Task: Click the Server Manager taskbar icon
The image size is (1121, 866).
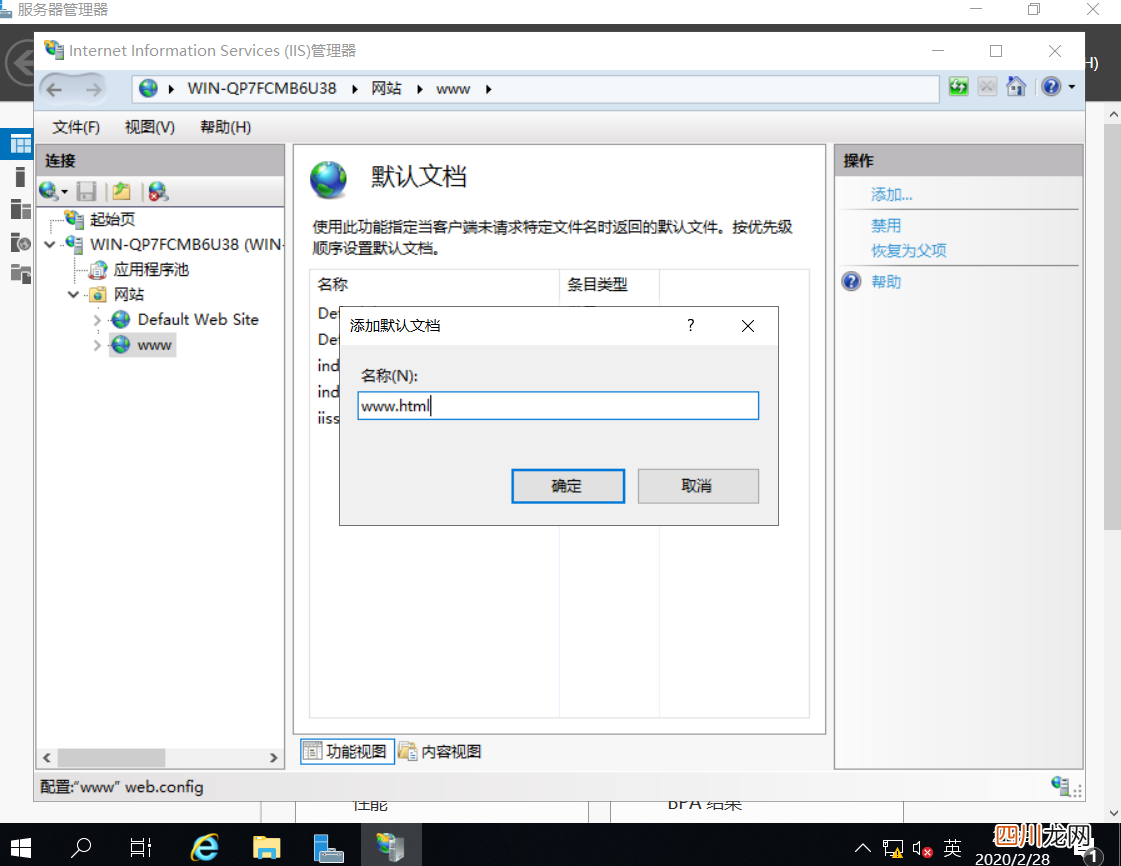Action: pyautogui.click(x=328, y=848)
